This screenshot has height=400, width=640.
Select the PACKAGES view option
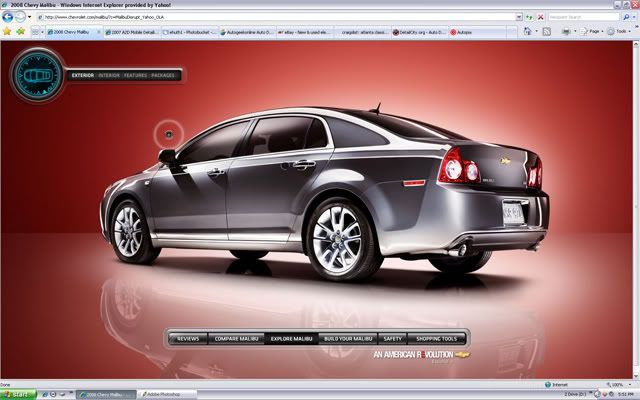click(162, 76)
